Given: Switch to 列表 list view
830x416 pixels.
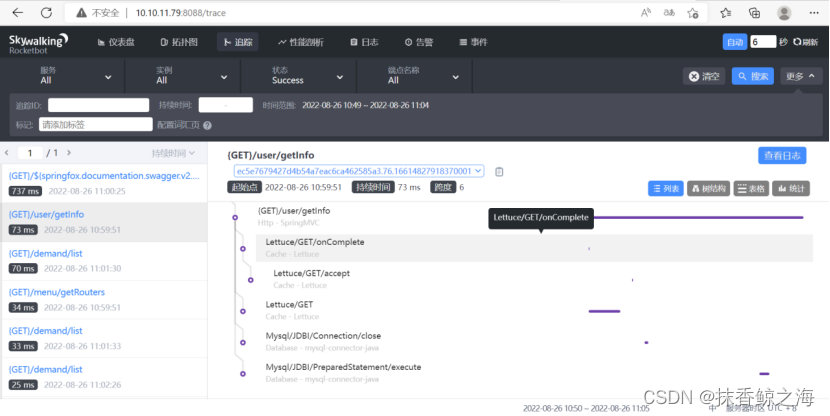Looking at the screenshot, I should [x=666, y=188].
